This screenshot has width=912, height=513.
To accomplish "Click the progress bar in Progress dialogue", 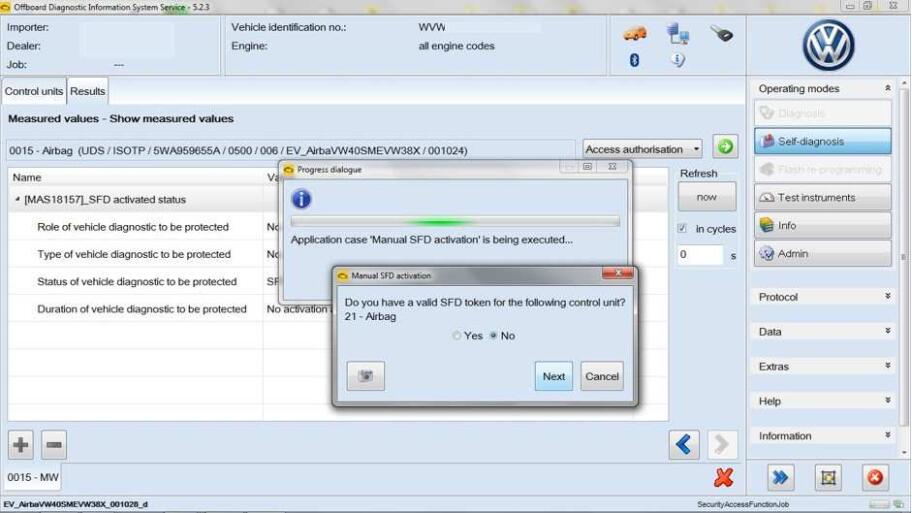I will [455, 222].
